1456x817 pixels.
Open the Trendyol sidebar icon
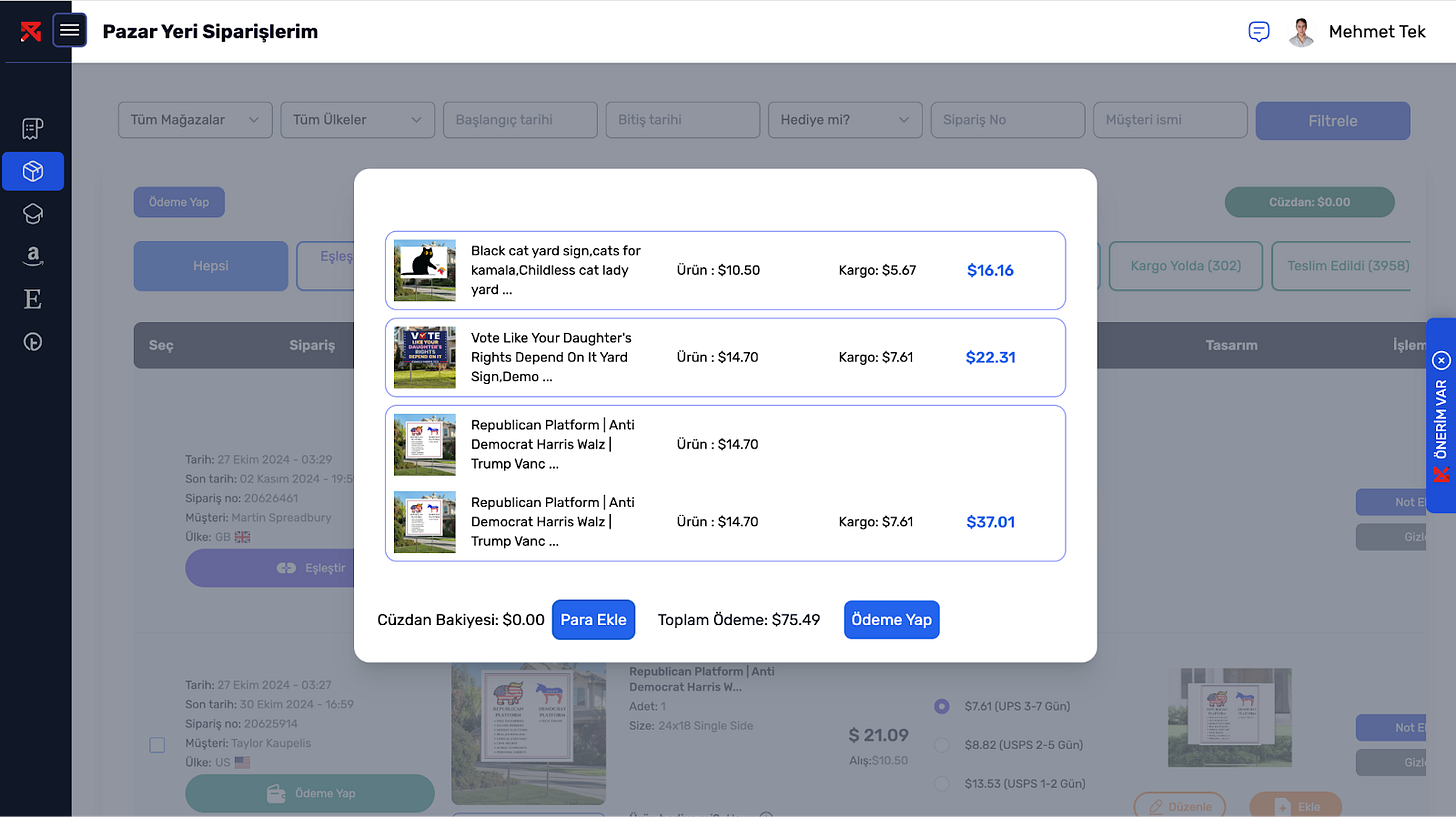point(33,342)
